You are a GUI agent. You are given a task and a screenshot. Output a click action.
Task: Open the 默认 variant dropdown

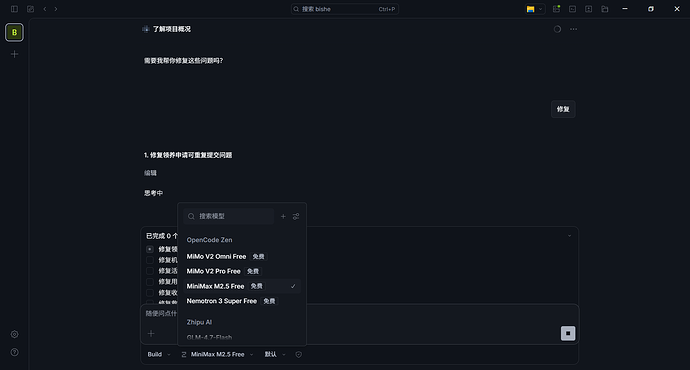(275, 355)
